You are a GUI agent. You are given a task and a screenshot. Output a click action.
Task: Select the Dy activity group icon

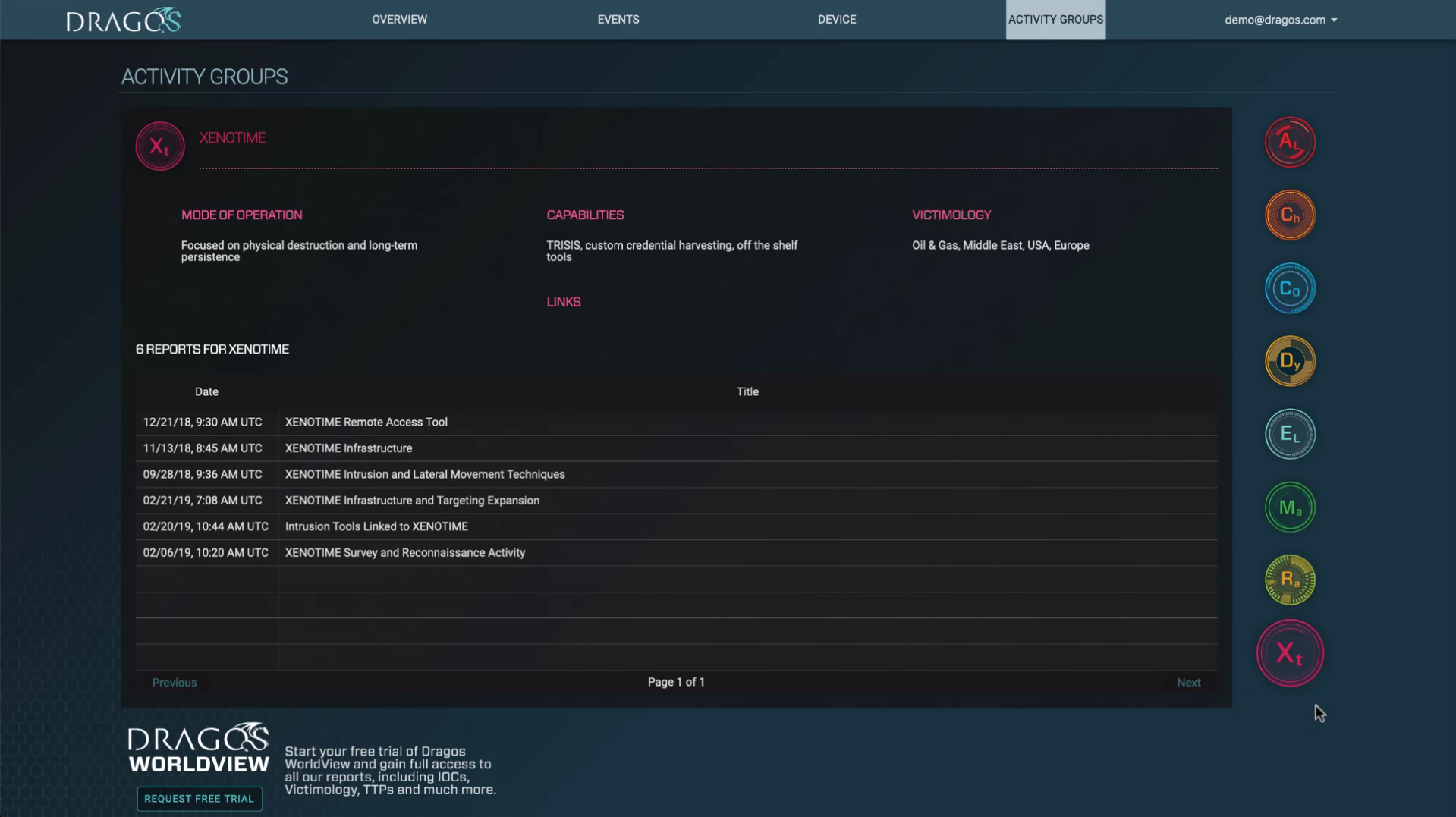point(1290,361)
